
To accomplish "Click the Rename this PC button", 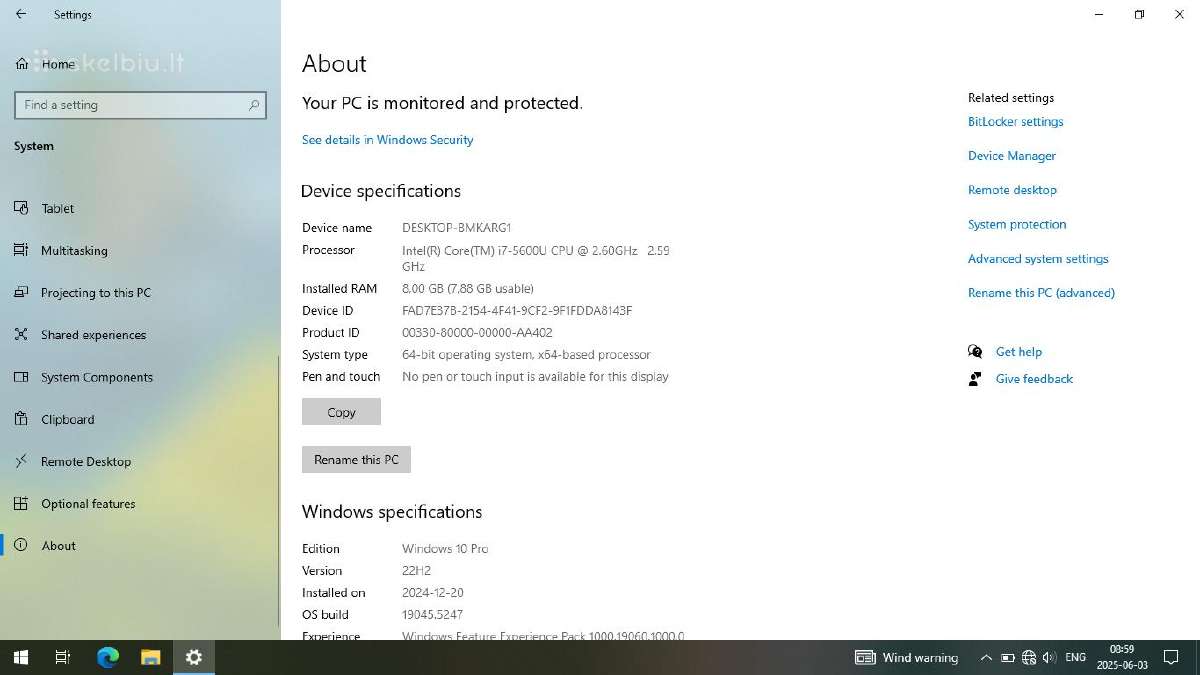I will point(356,459).
